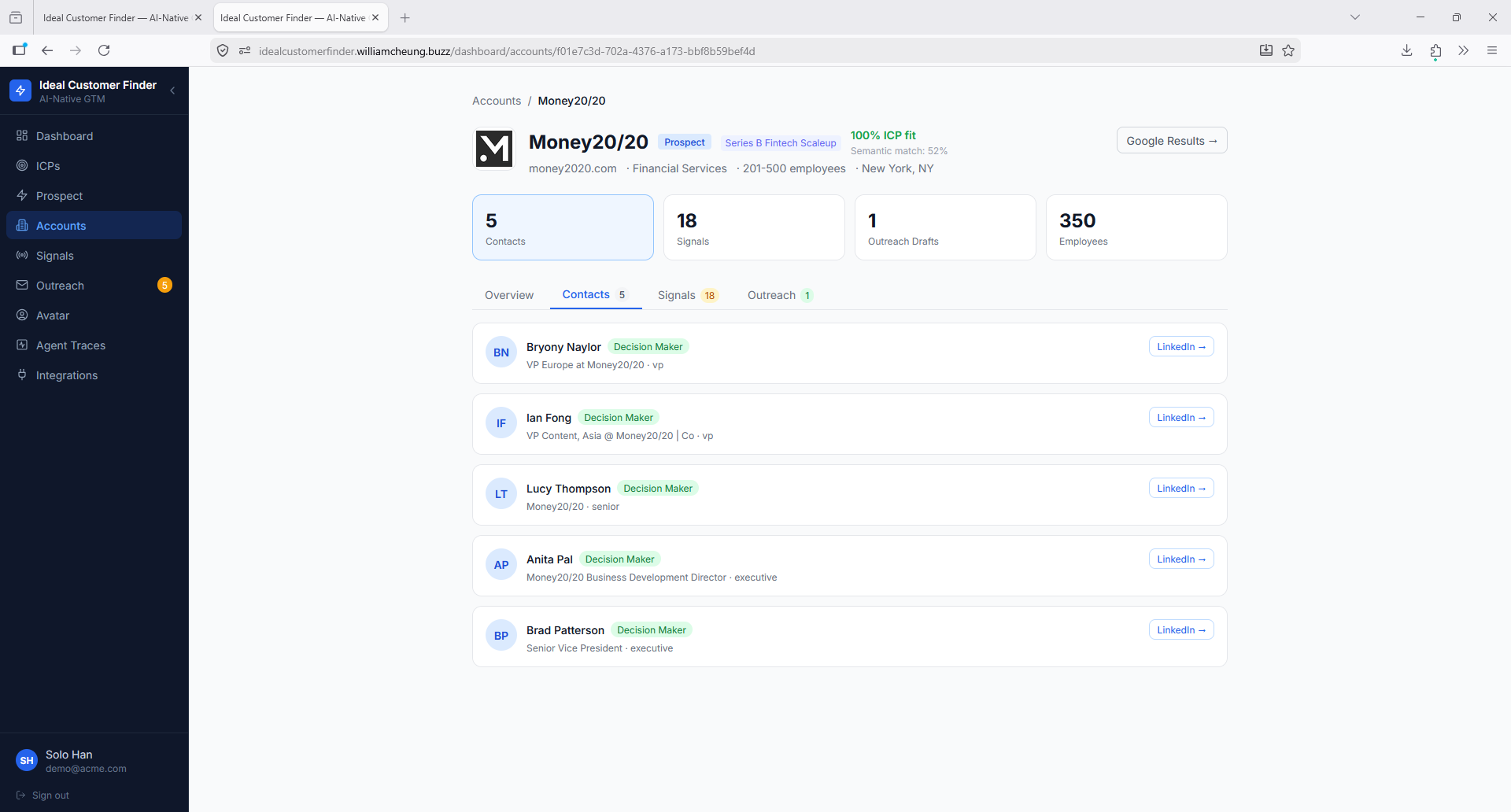Open the browser extensions icon
The height and width of the screenshot is (812, 1511).
(1435, 50)
